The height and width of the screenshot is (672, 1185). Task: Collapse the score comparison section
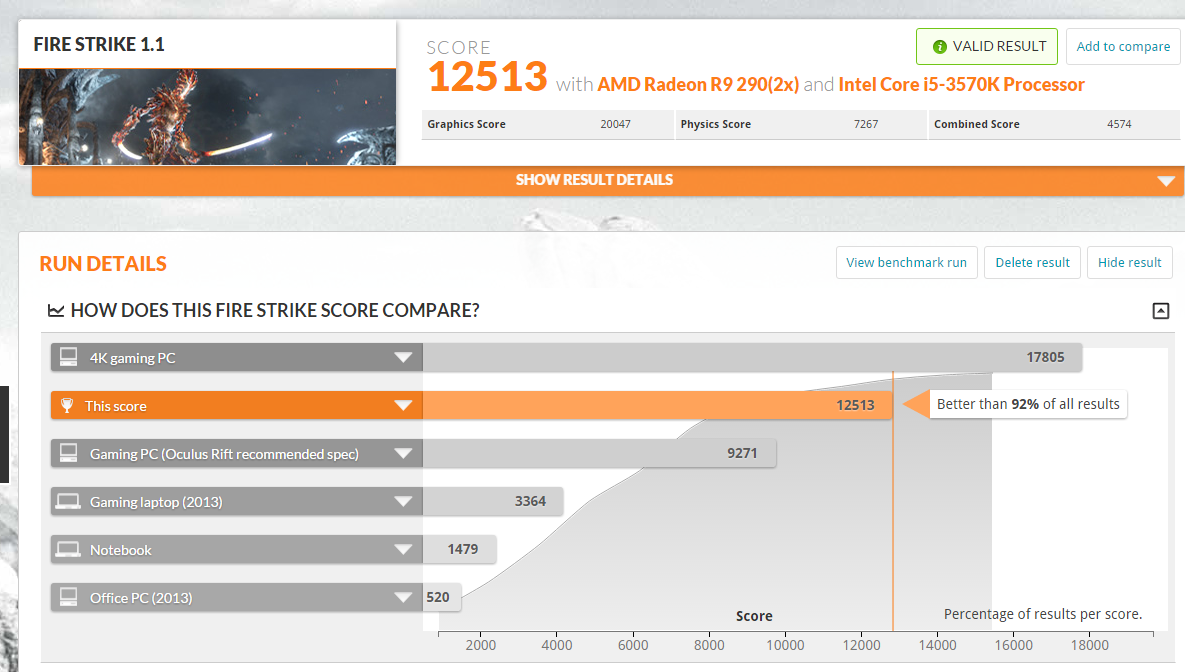click(1160, 311)
